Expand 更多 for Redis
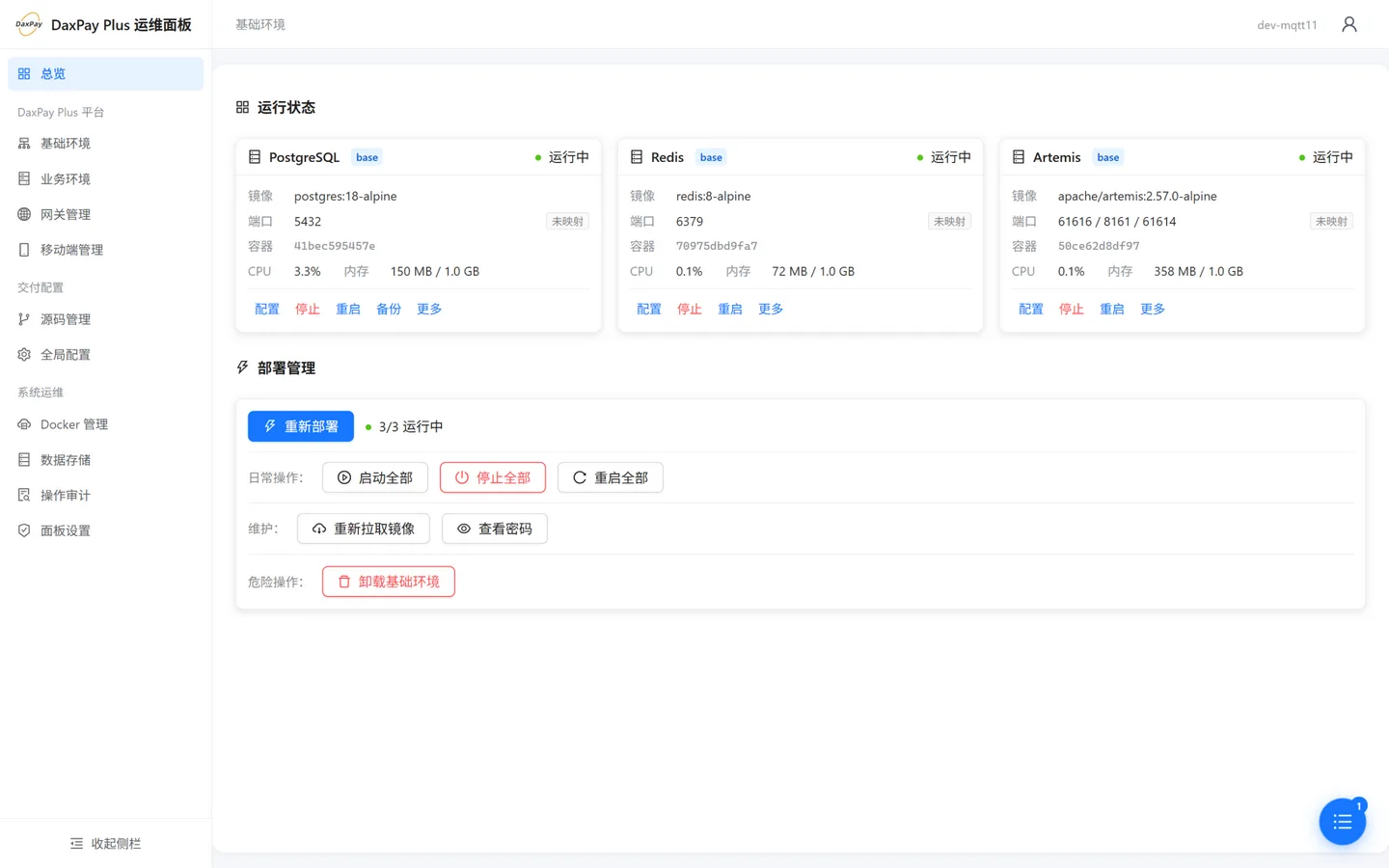 coord(771,309)
